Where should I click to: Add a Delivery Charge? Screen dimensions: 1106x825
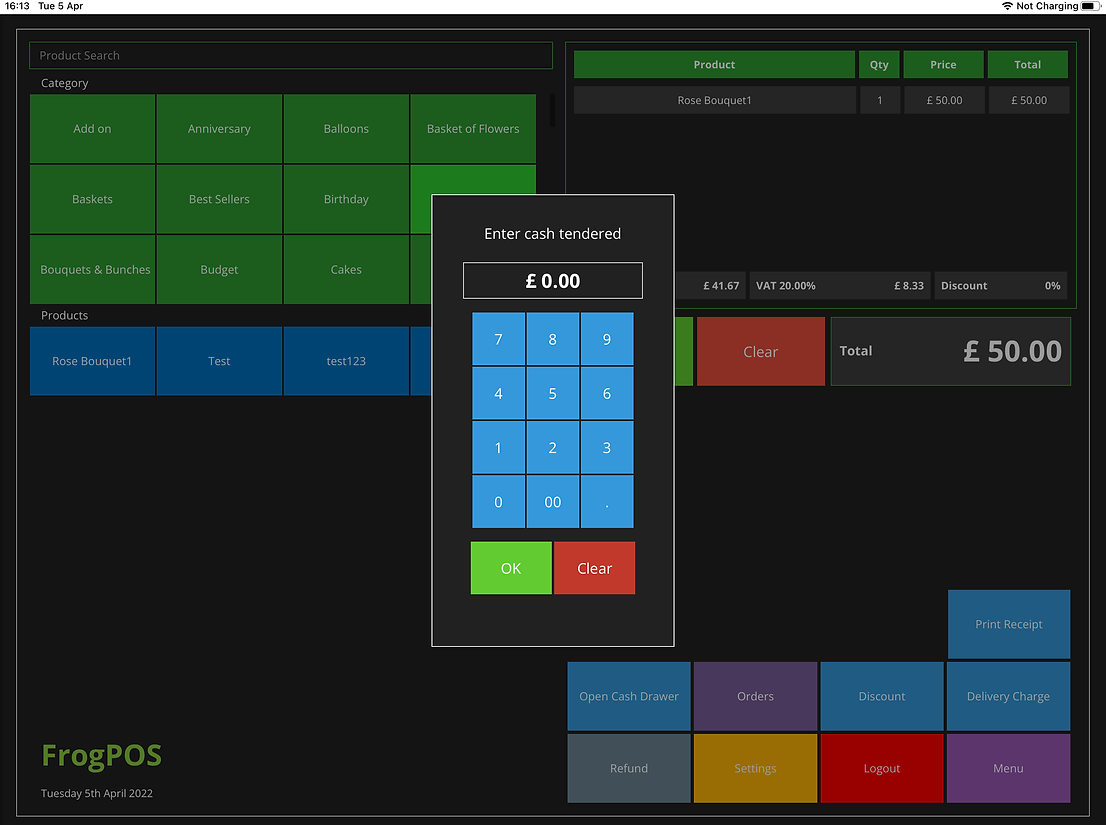1008,696
